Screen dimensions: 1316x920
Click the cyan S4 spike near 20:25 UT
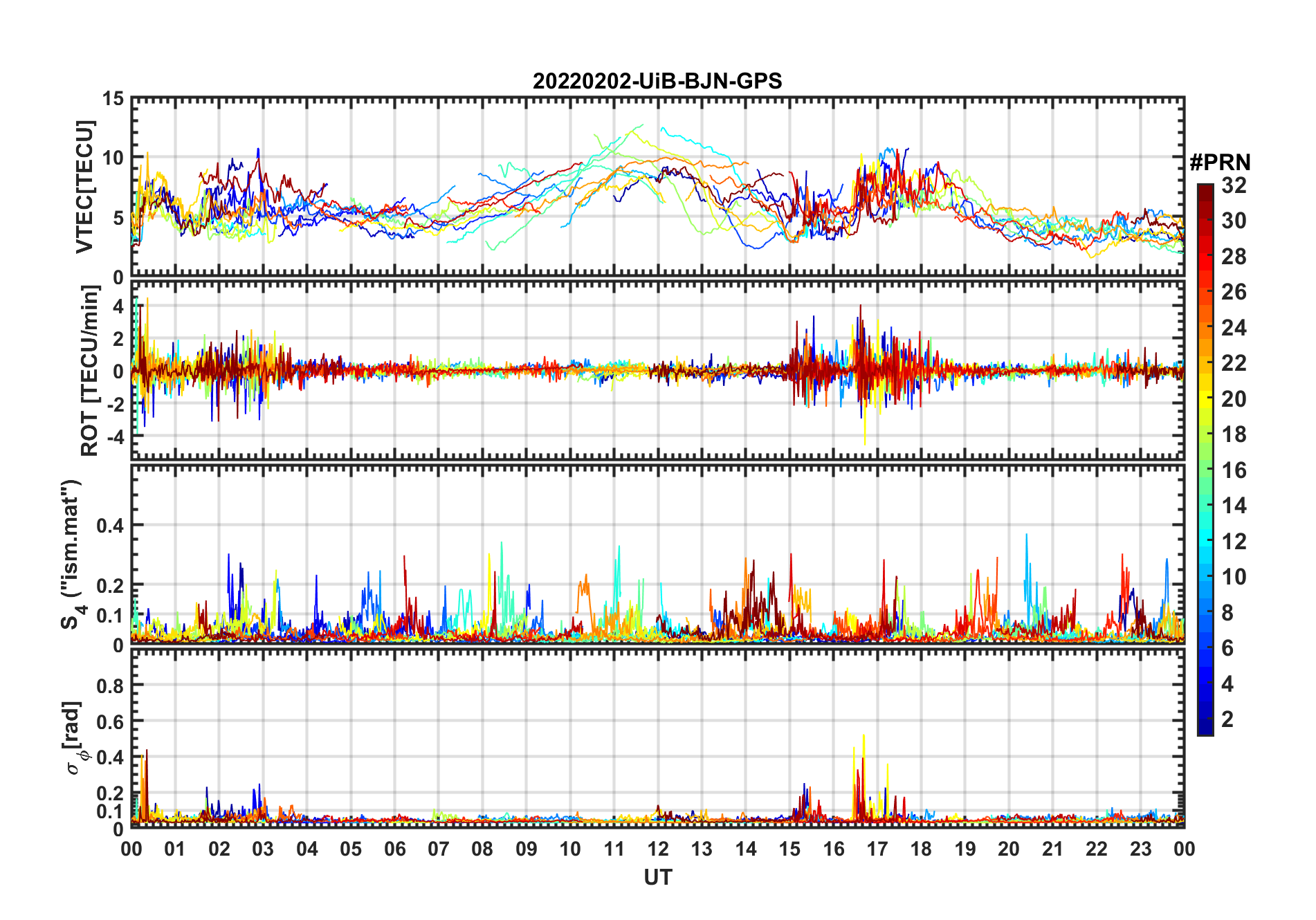point(1026,535)
